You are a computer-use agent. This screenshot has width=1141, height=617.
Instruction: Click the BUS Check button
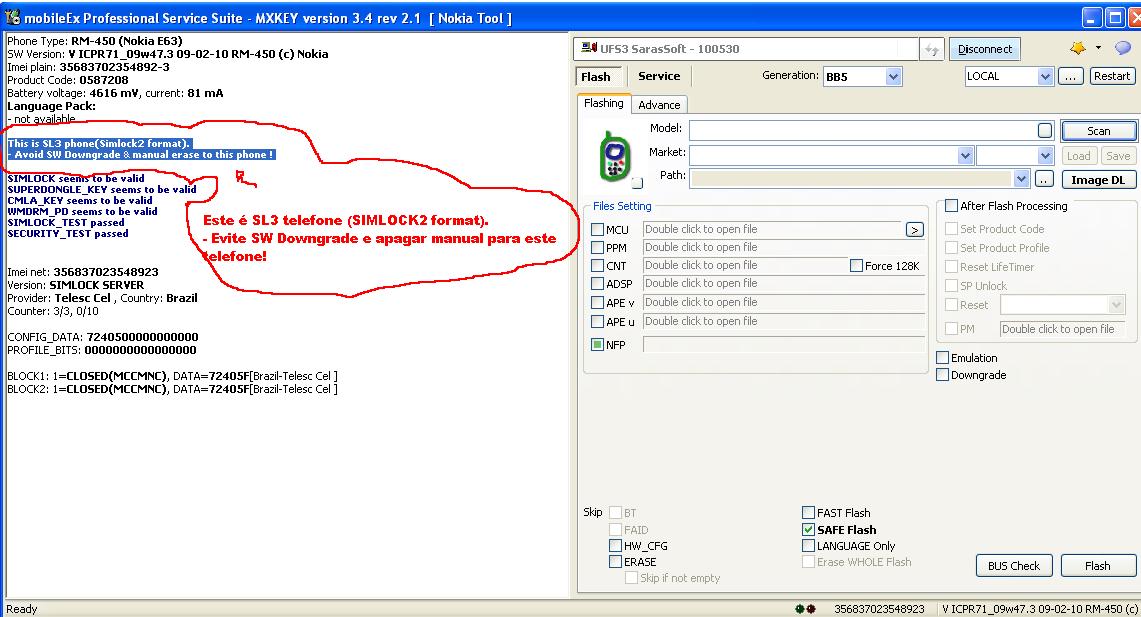tap(1014, 566)
